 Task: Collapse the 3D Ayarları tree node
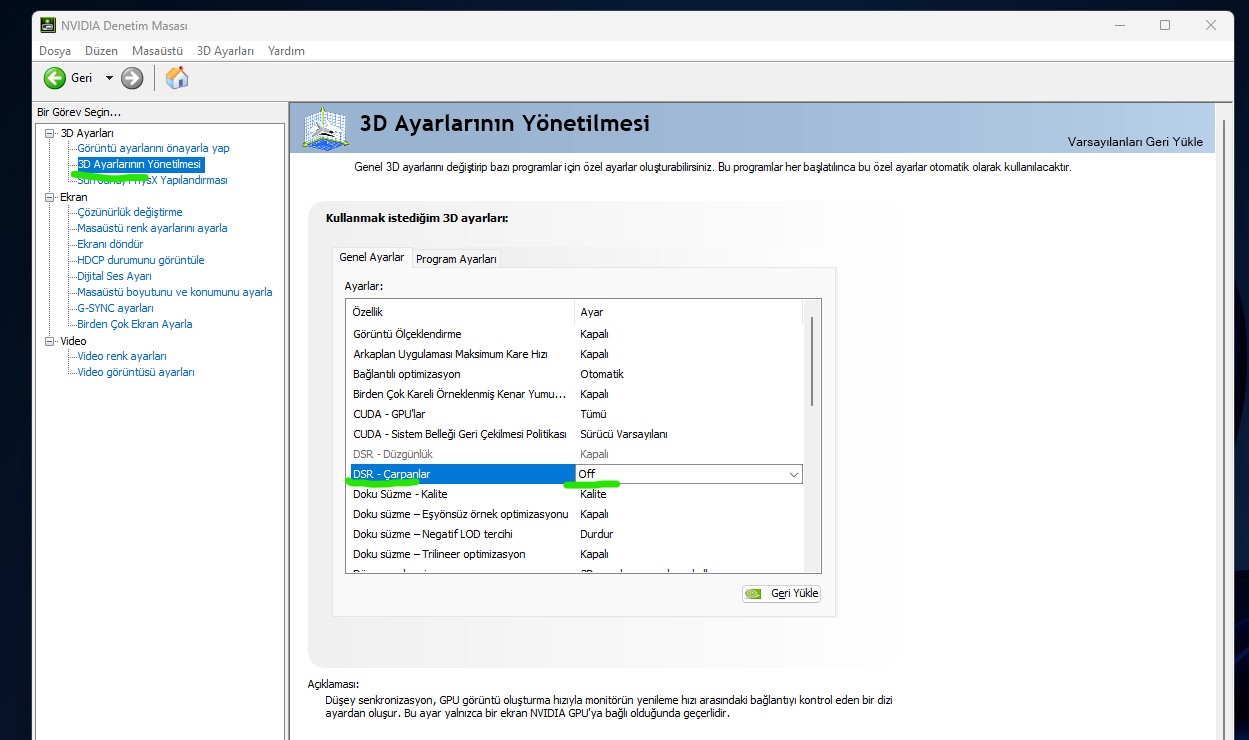[50, 133]
